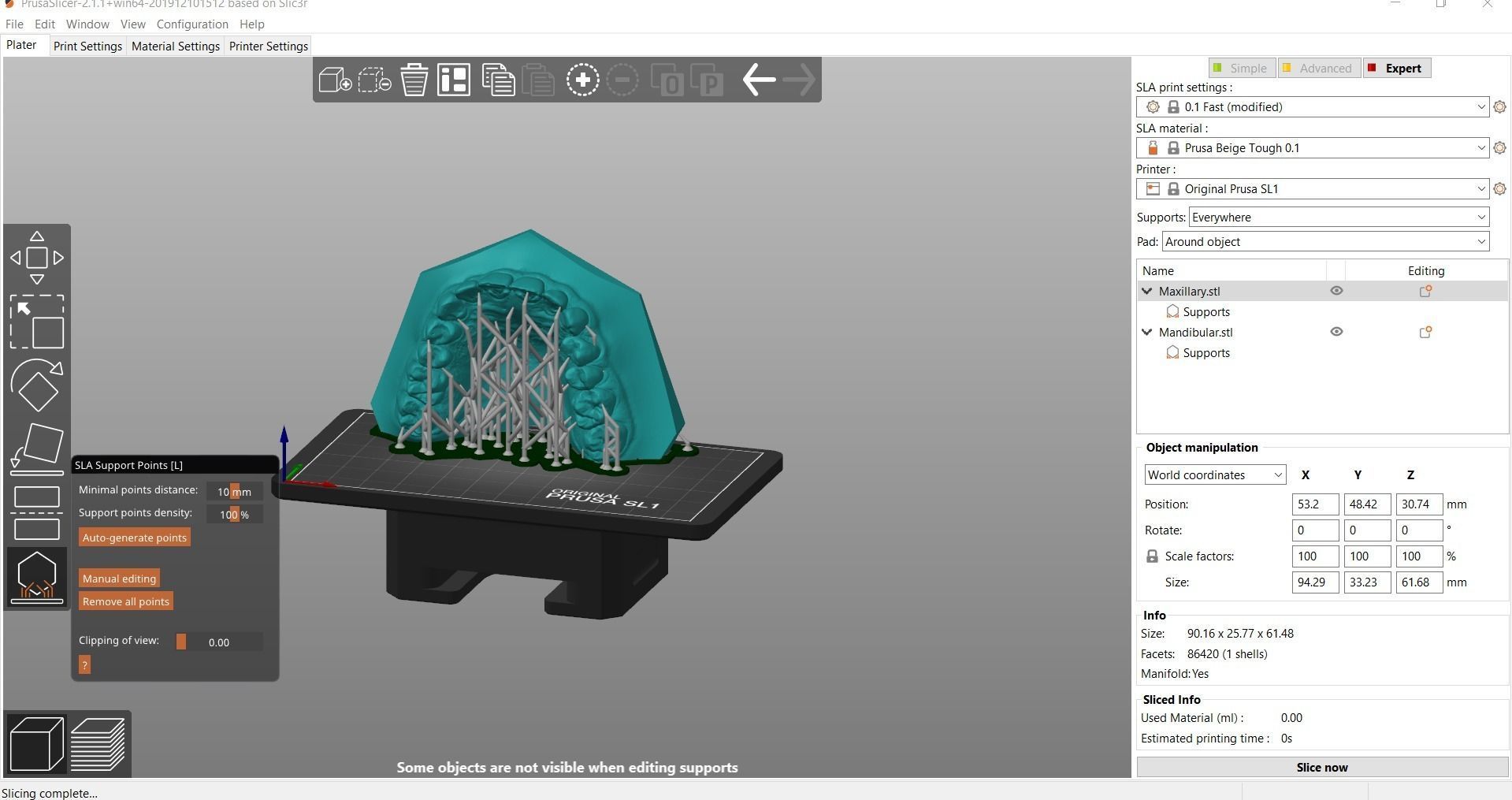The width and height of the screenshot is (1512, 800).
Task: Click the Split to objects icon
Action: (667, 80)
